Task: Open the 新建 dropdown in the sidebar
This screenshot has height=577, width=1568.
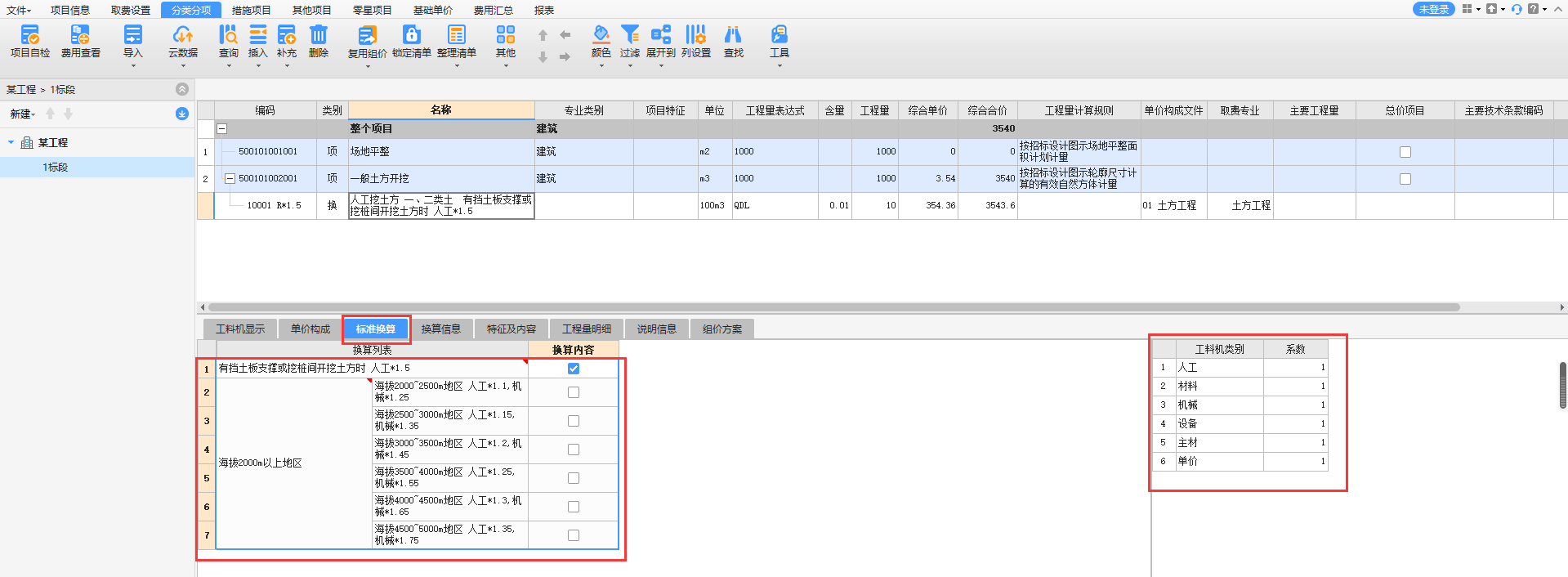Action: 23,114
